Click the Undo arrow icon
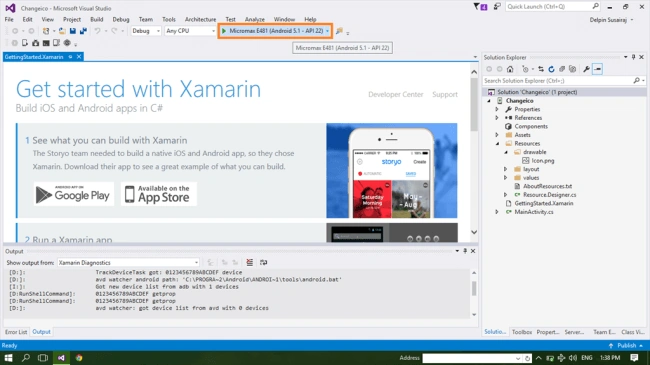650x365 pixels. tap(97, 31)
